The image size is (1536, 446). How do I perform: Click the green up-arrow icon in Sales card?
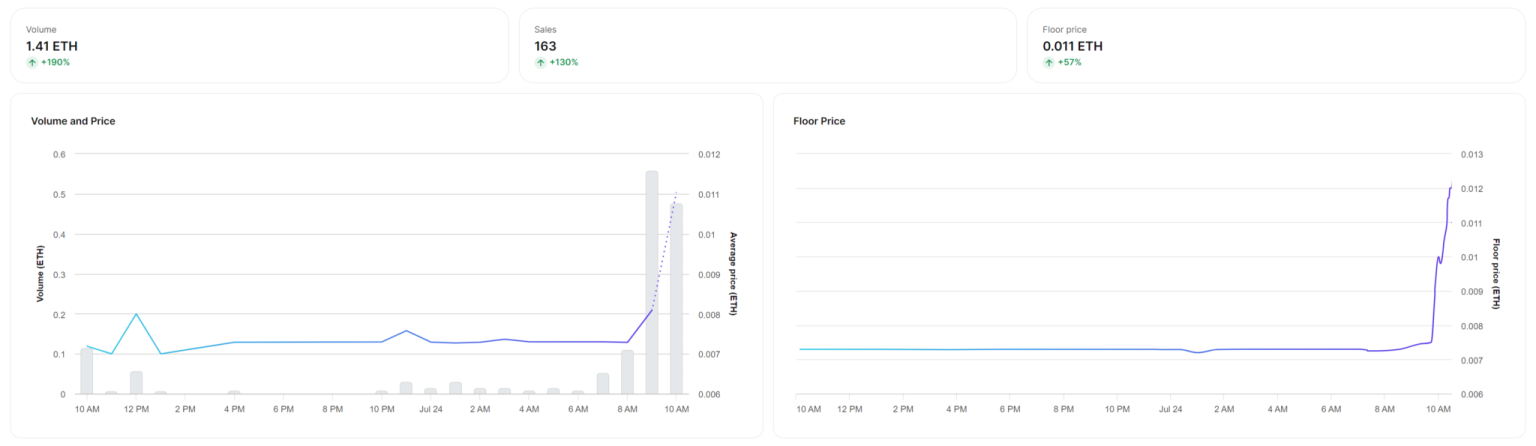tap(540, 62)
